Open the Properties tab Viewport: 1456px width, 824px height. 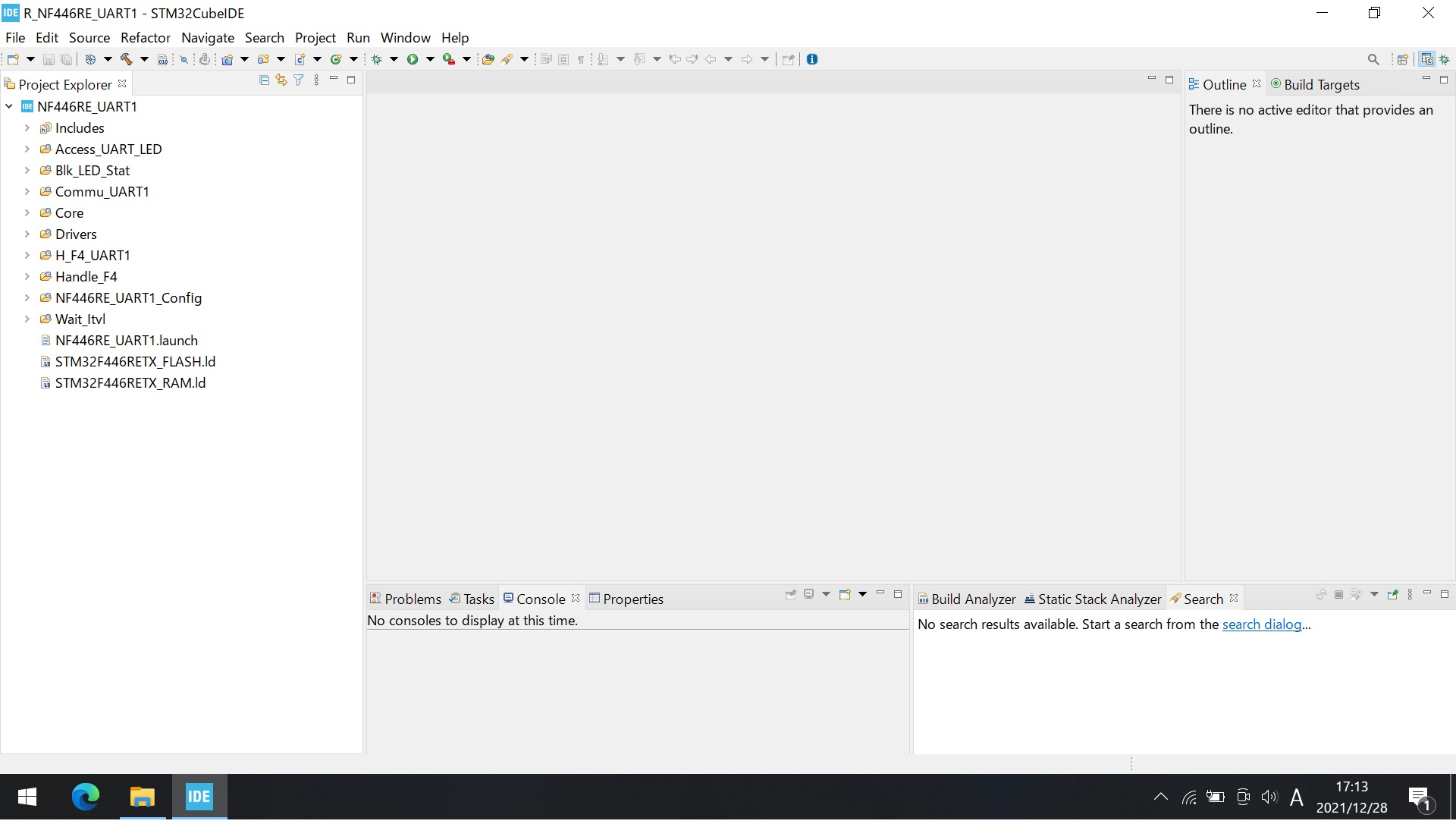pyautogui.click(x=626, y=599)
